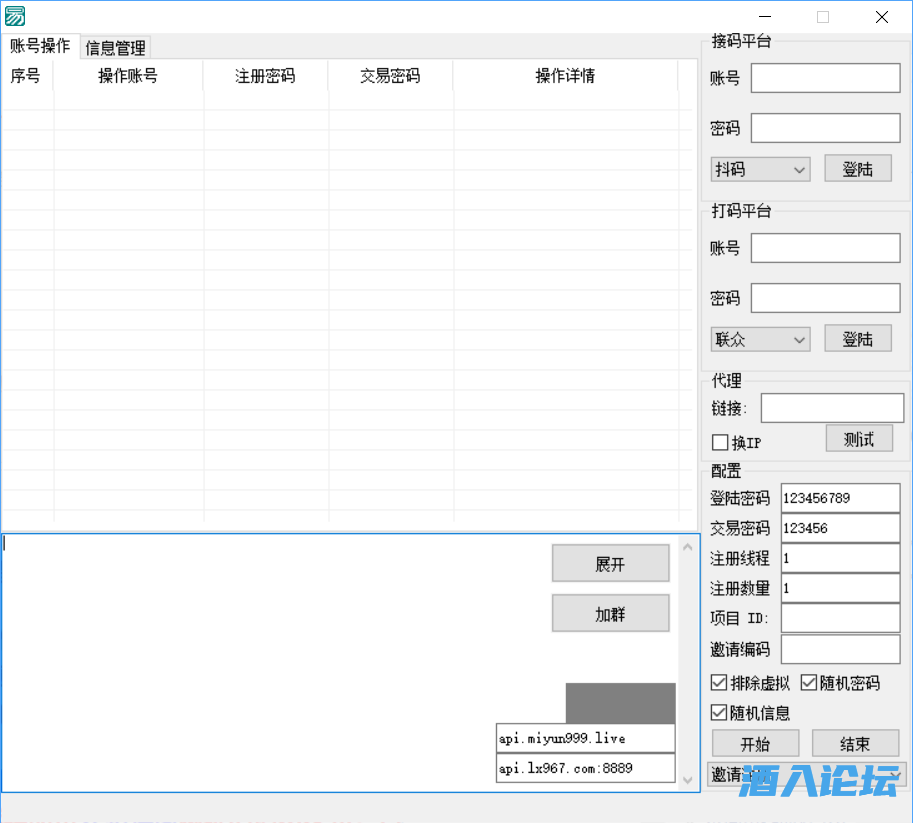This screenshot has height=823, width=913.
Task: Click the 项目 ID input field
Action: 840,618
